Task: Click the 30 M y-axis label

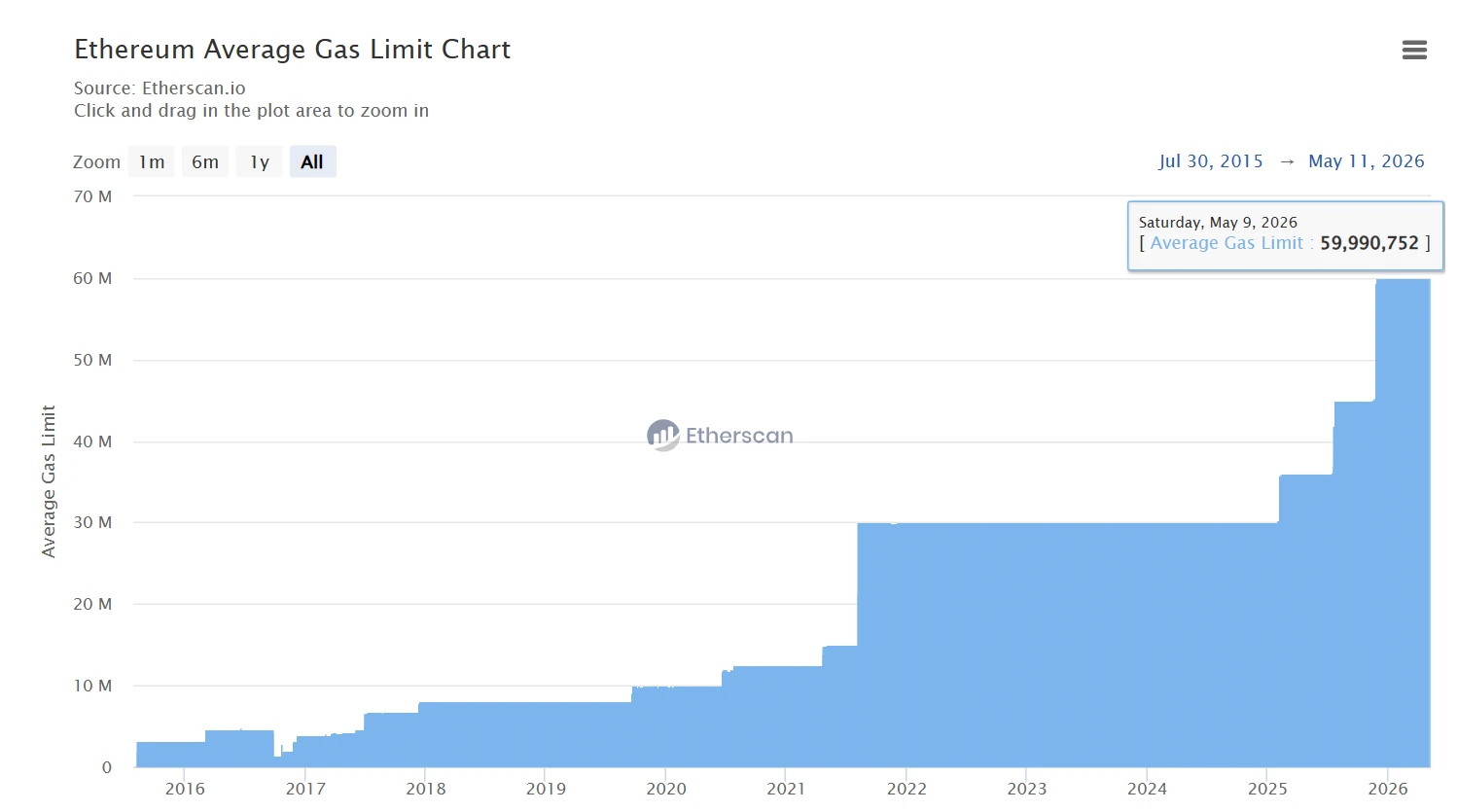Action: [92, 522]
